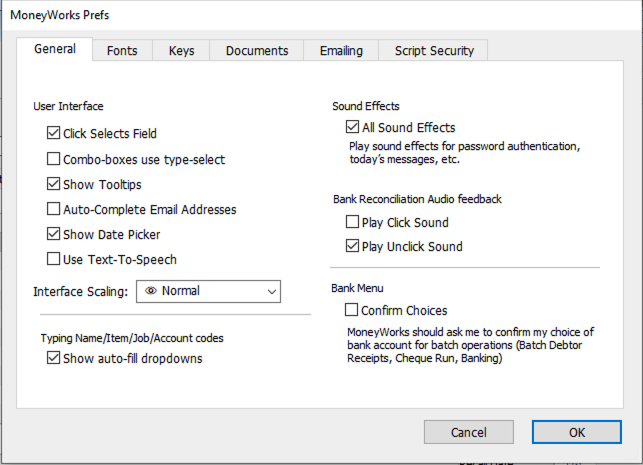Click the Sound Effects heading
Screen dimensions: 643x465
point(366,106)
